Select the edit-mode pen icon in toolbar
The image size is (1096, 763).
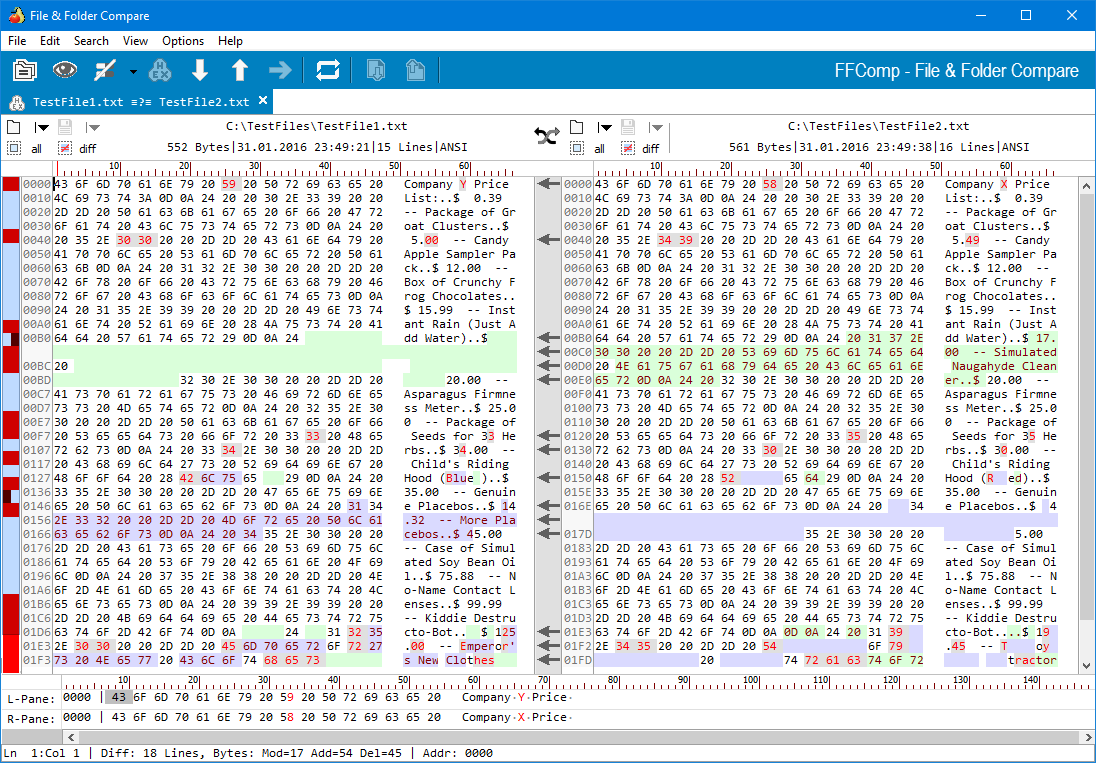point(103,70)
